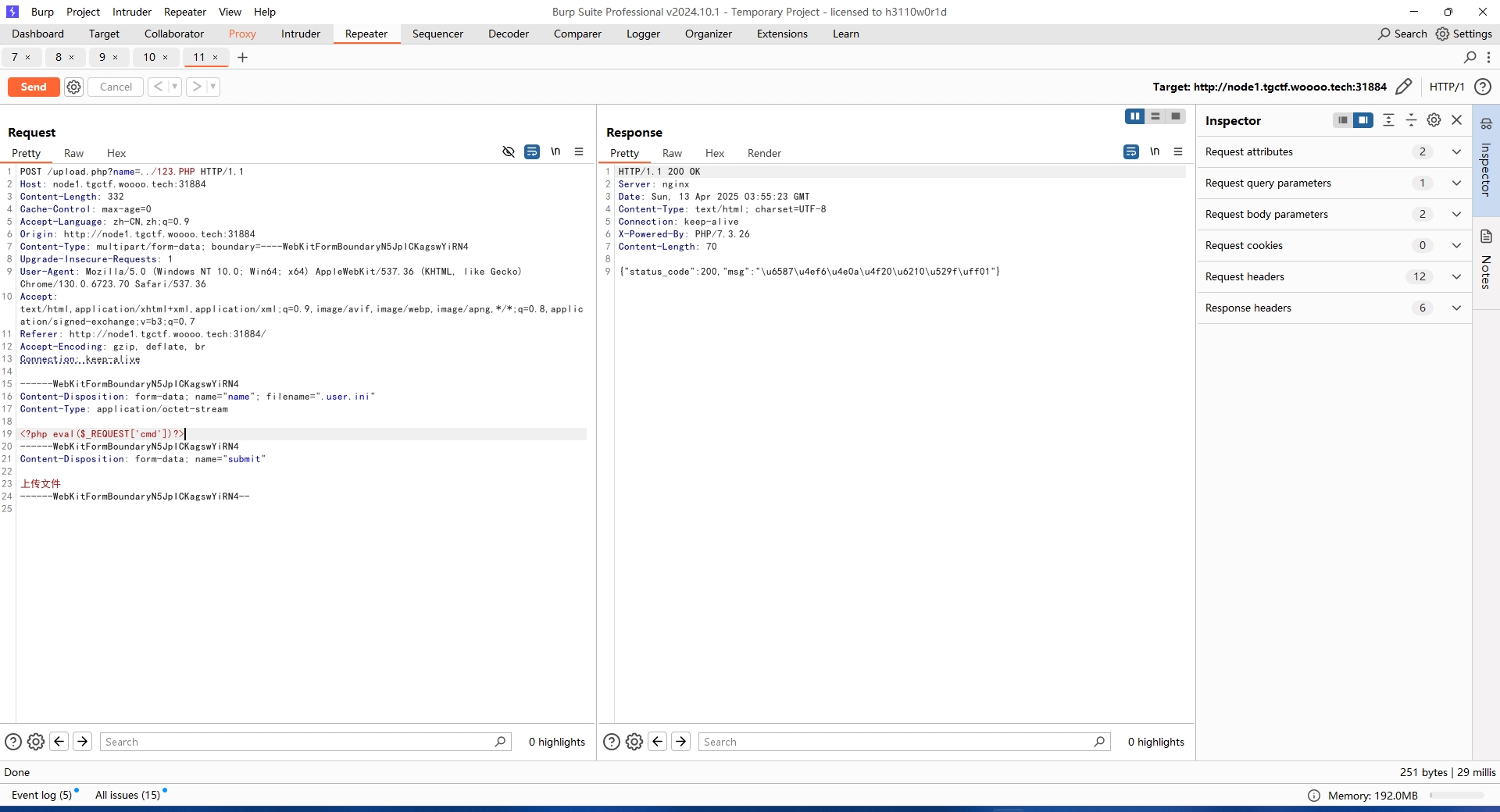1500x812 pixels.
Task: Click the memory usage progress bar
Action: click(1456, 796)
